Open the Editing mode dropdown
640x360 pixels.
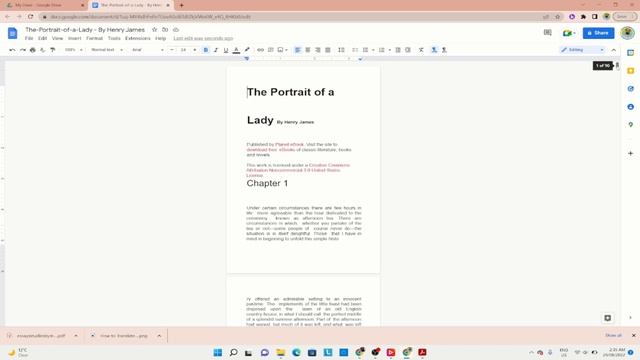(x=582, y=50)
